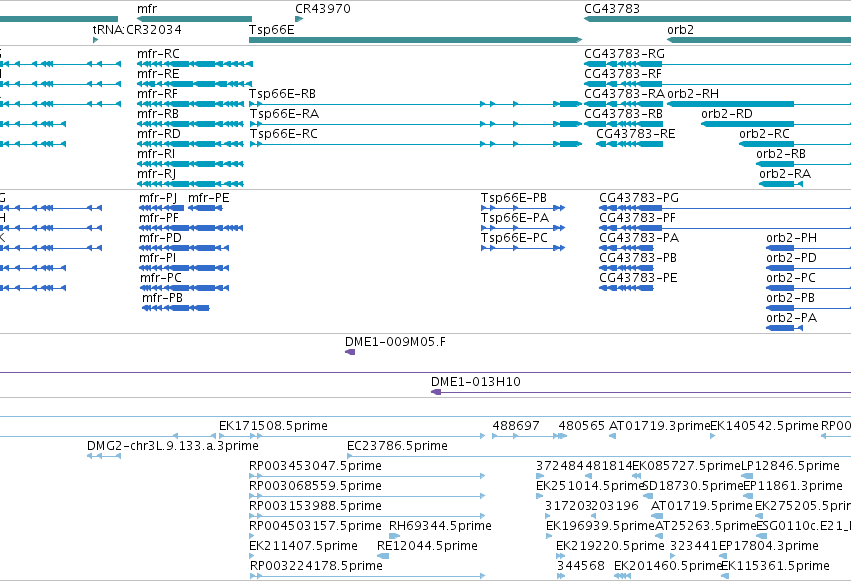The height and width of the screenshot is (581, 851).
Task: Click the purple DME1-009M05.F clone marker
Action: coord(350,352)
